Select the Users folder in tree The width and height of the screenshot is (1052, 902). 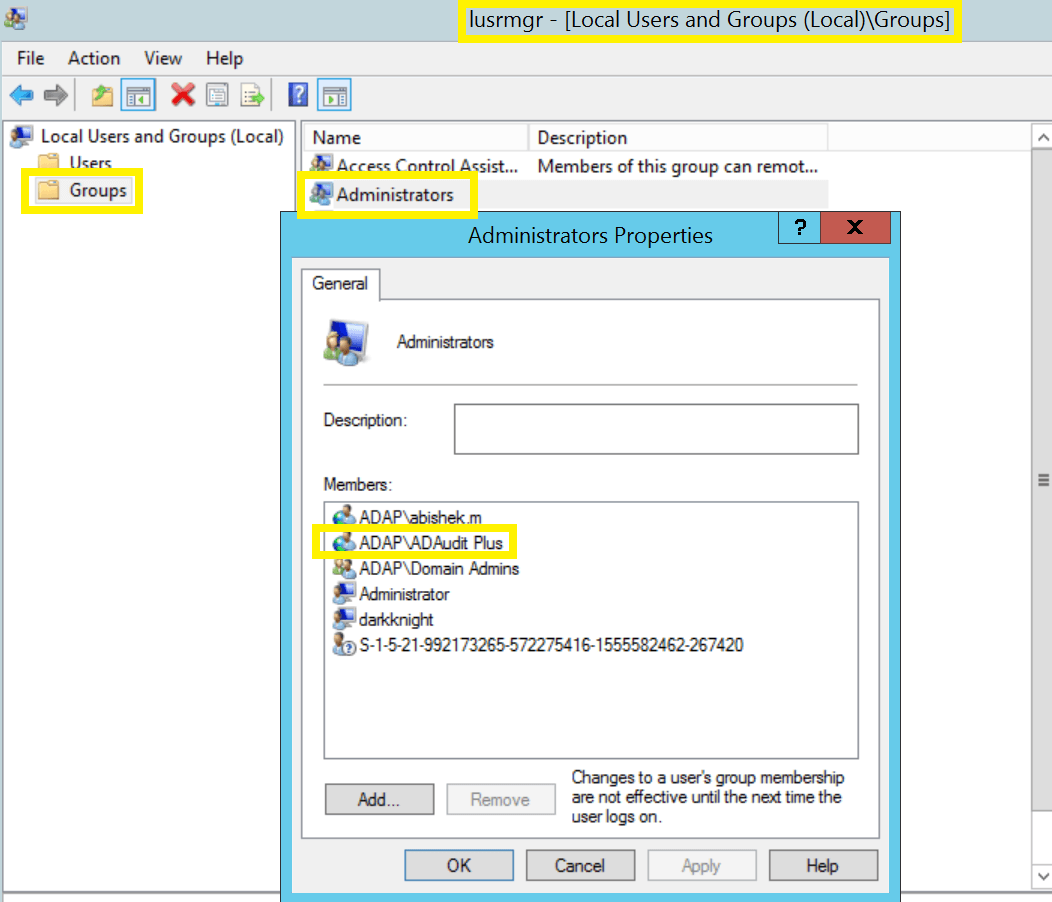click(90, 163)
